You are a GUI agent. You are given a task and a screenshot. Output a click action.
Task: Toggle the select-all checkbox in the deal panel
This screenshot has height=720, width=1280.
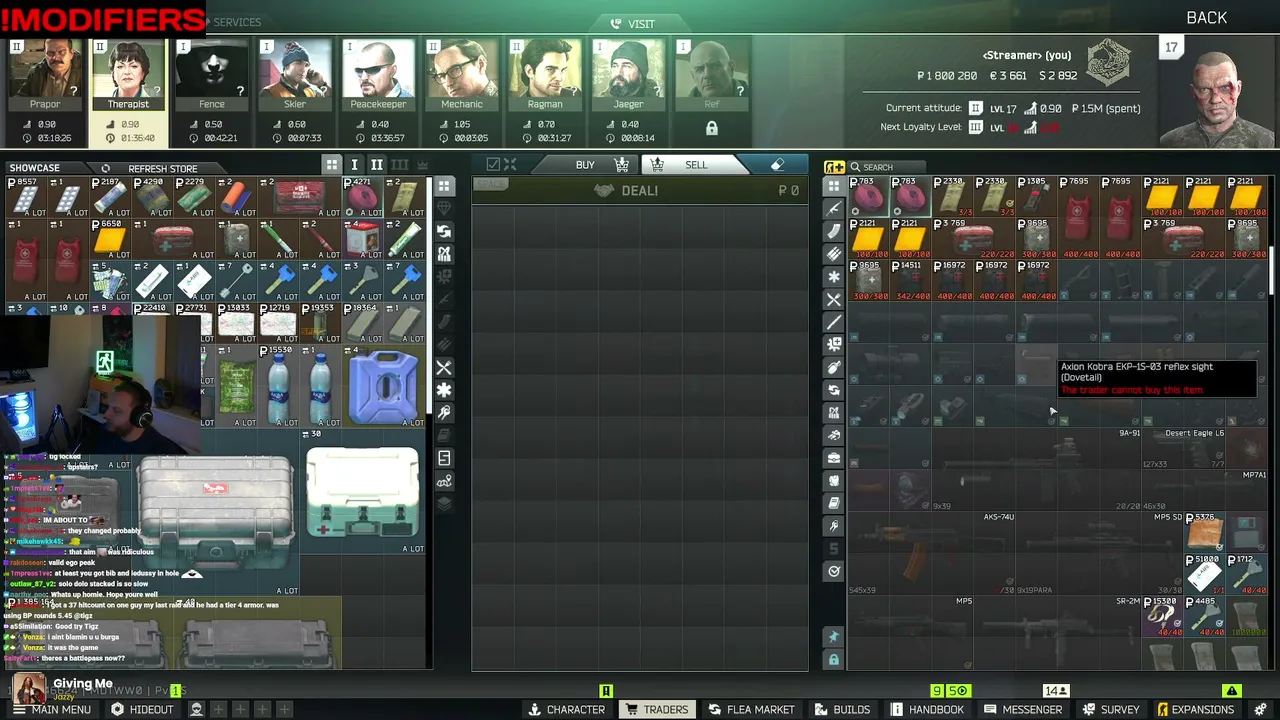(x=493, y=165)
